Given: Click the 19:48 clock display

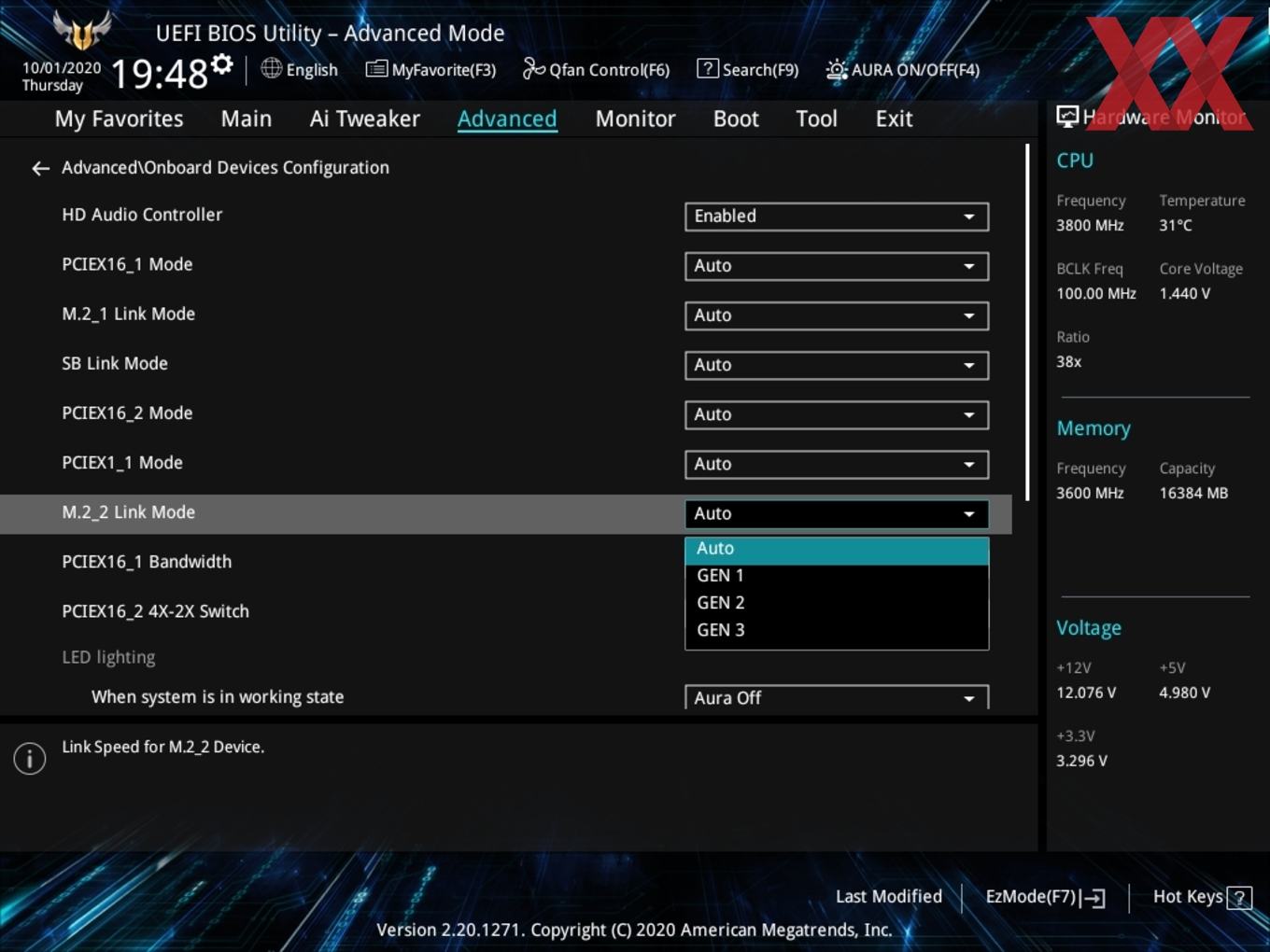Looking at the screenshot, I should (x=160, y=73).
